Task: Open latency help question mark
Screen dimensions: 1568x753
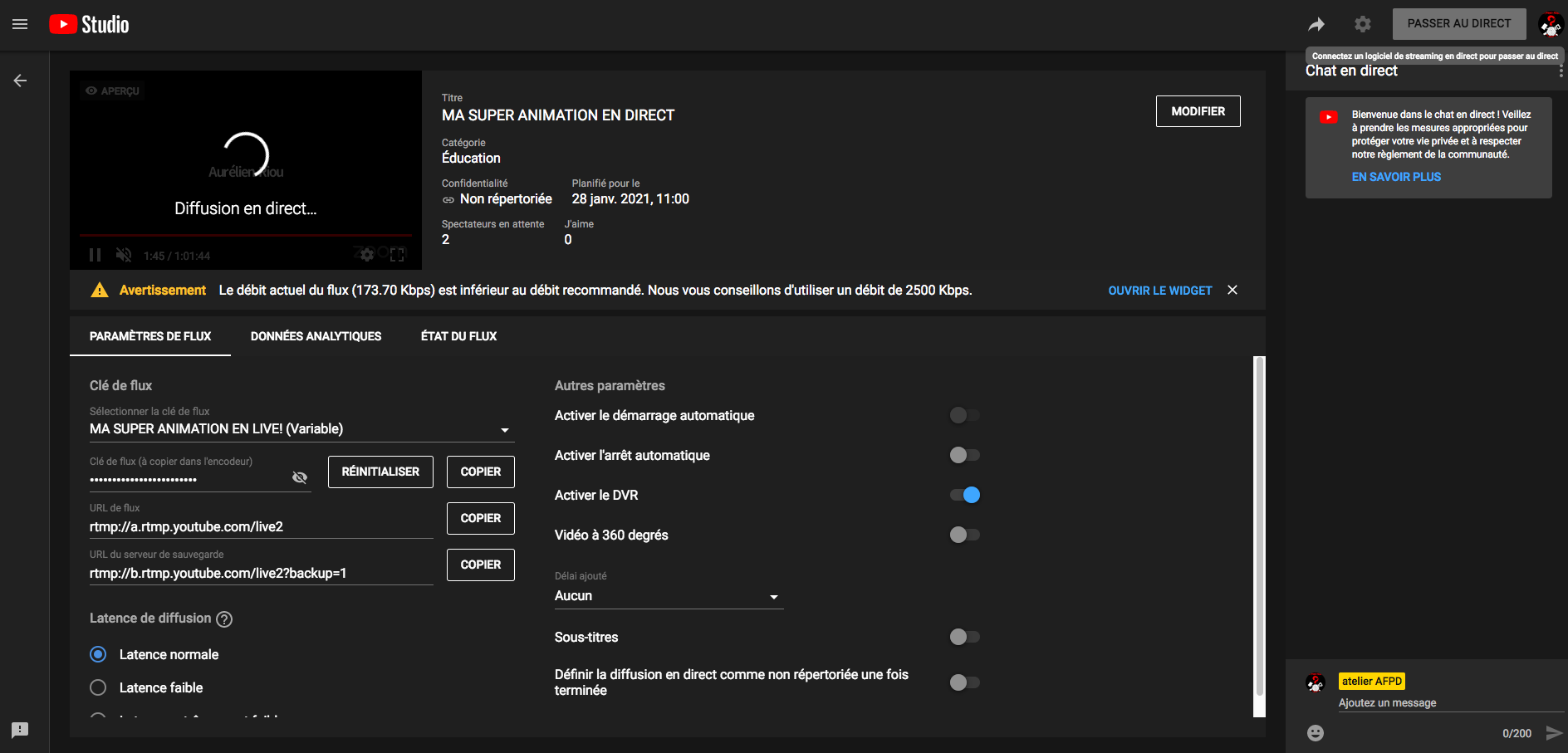Action: [x=224, y=619]
